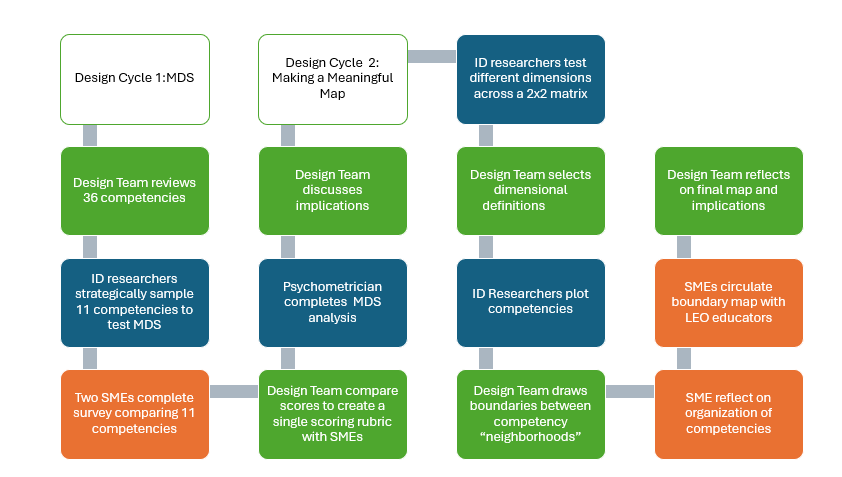Select the '2x2 matrix' ID researchers box
This screenshot has width=842, height=477.
531,79
